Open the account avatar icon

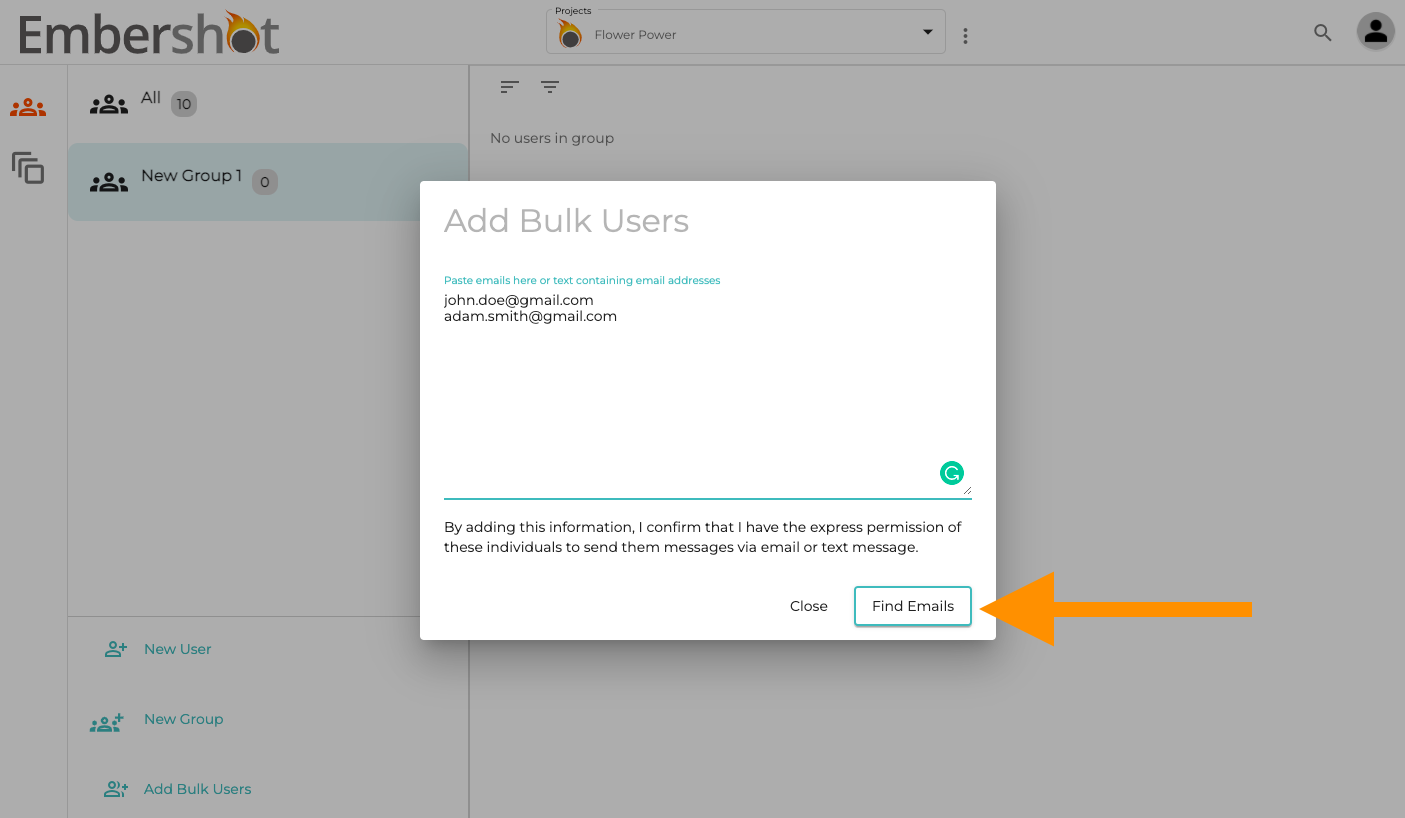pyautogui.click(x=1376, y=32)
